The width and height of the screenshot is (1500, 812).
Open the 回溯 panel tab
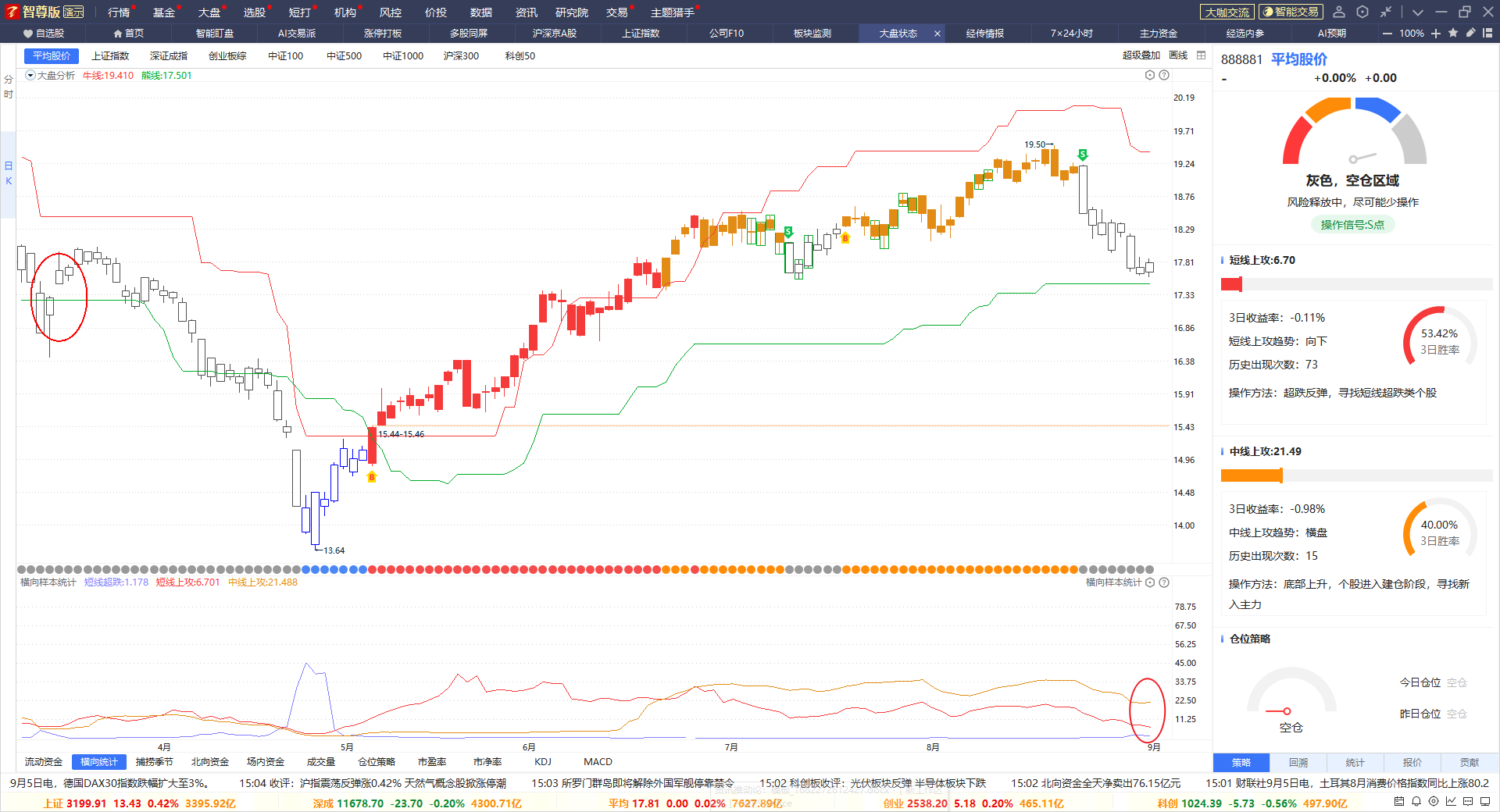[x=1298, y=763]
